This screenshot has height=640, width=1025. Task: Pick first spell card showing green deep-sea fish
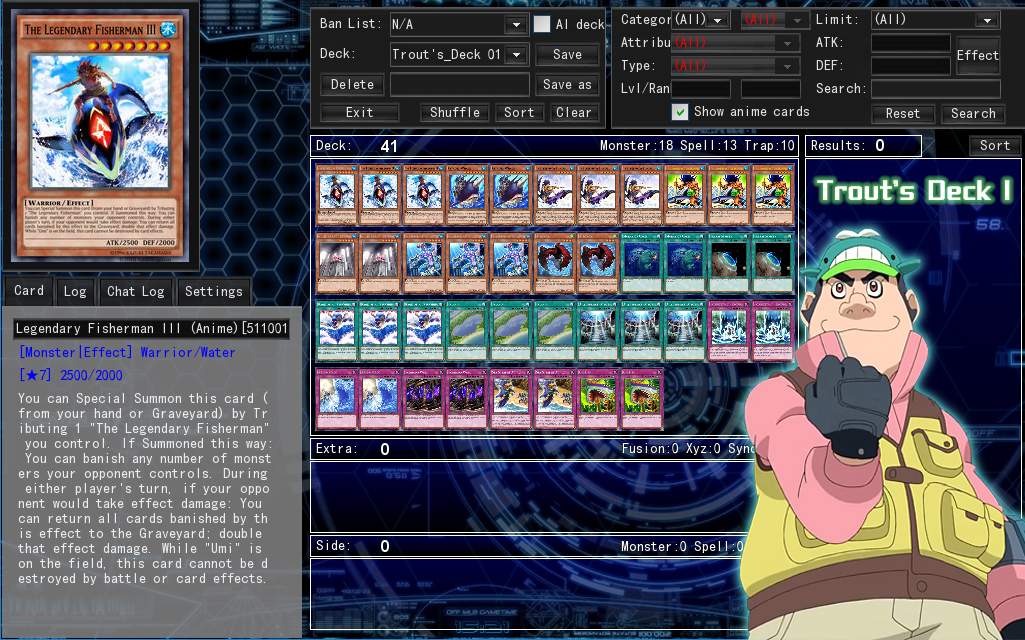(641, 263)
